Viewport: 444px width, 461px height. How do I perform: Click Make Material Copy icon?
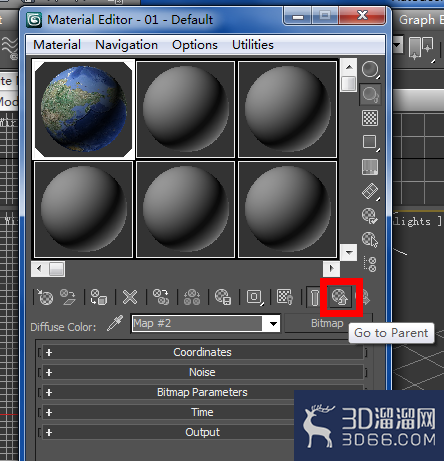pyautogui.click(x=161, y=297)
